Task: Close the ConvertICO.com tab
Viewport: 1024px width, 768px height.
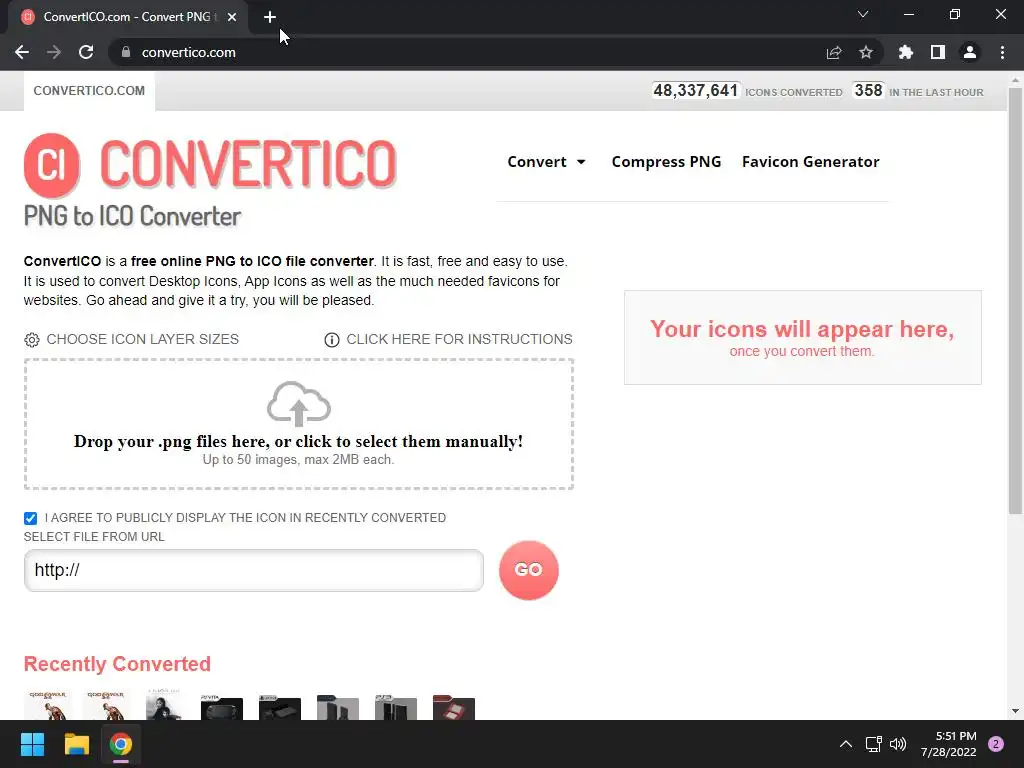Action: coord(232,17)
